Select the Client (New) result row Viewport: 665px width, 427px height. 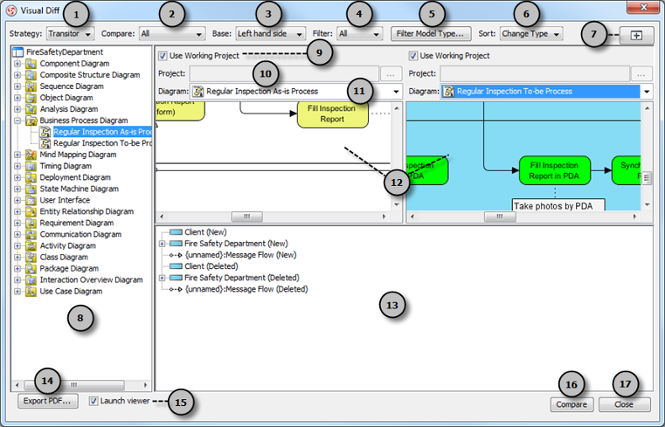pyautogui.click(x=206, y=232)
